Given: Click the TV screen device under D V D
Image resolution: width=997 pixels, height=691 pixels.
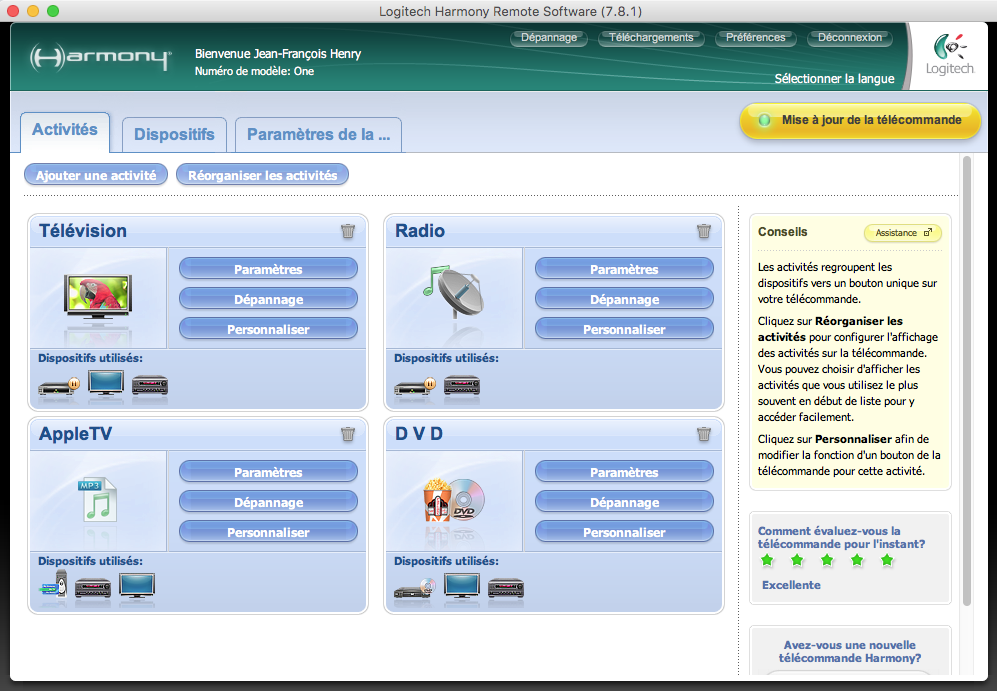Looking at the screenshot, I should [462, 586].
